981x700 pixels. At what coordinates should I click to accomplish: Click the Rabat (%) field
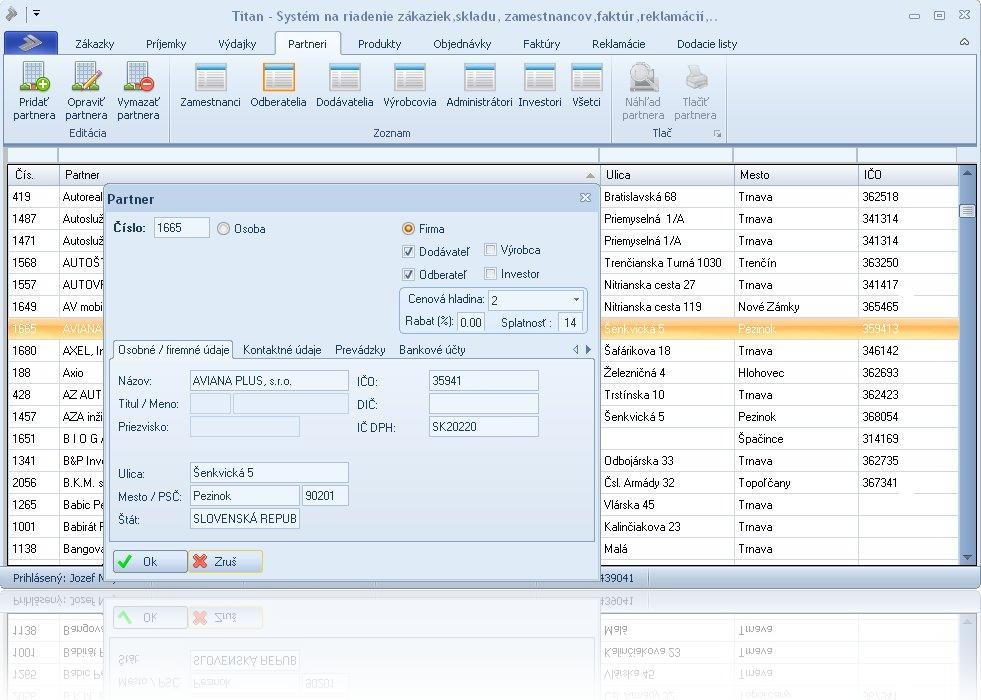tap(470, 323)
